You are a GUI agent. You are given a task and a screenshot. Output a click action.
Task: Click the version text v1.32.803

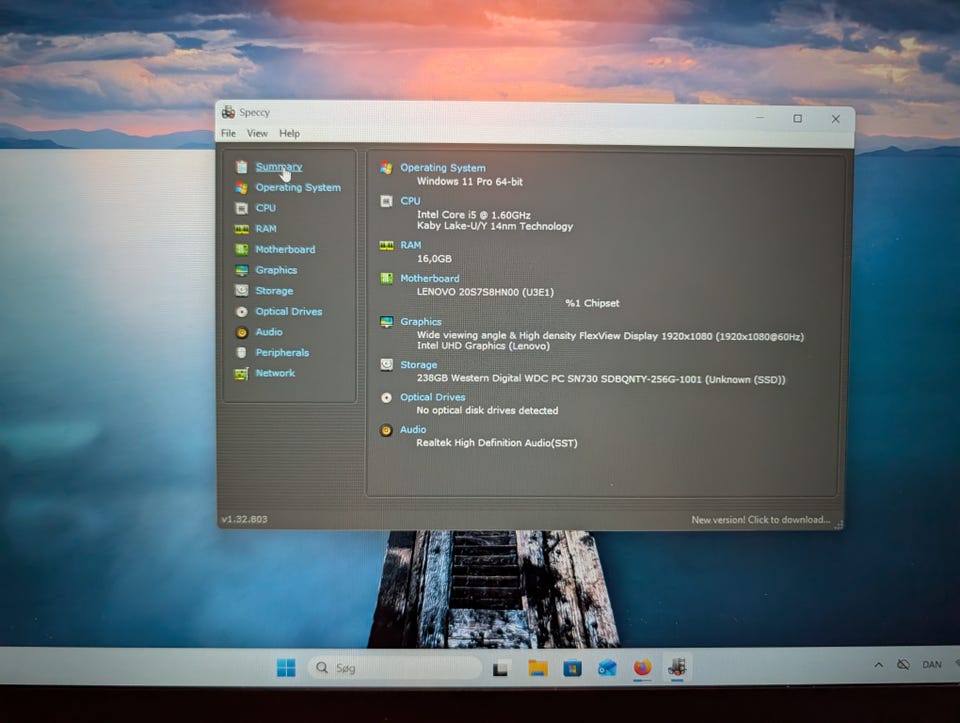click(x=244, y=519)
